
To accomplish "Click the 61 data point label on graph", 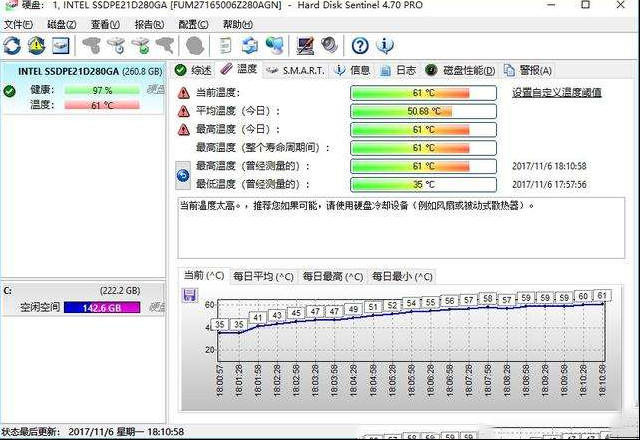I will point(602,296).
